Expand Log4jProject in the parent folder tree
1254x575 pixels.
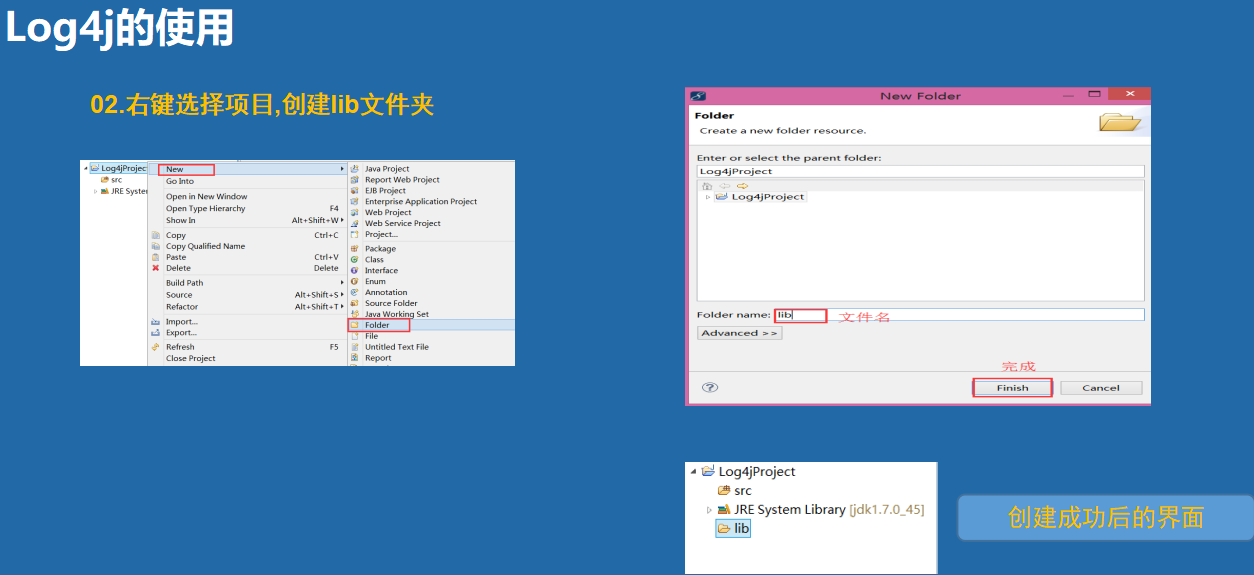pyautogui.click(x=708, y=197)
